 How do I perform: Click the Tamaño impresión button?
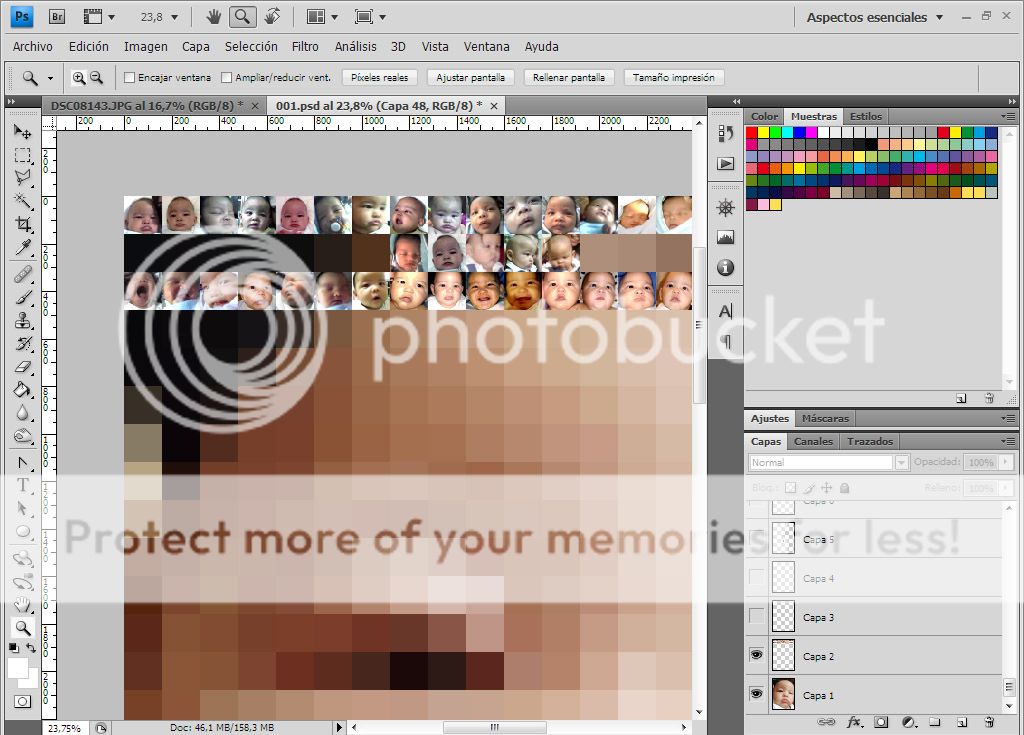pos(673,78)
